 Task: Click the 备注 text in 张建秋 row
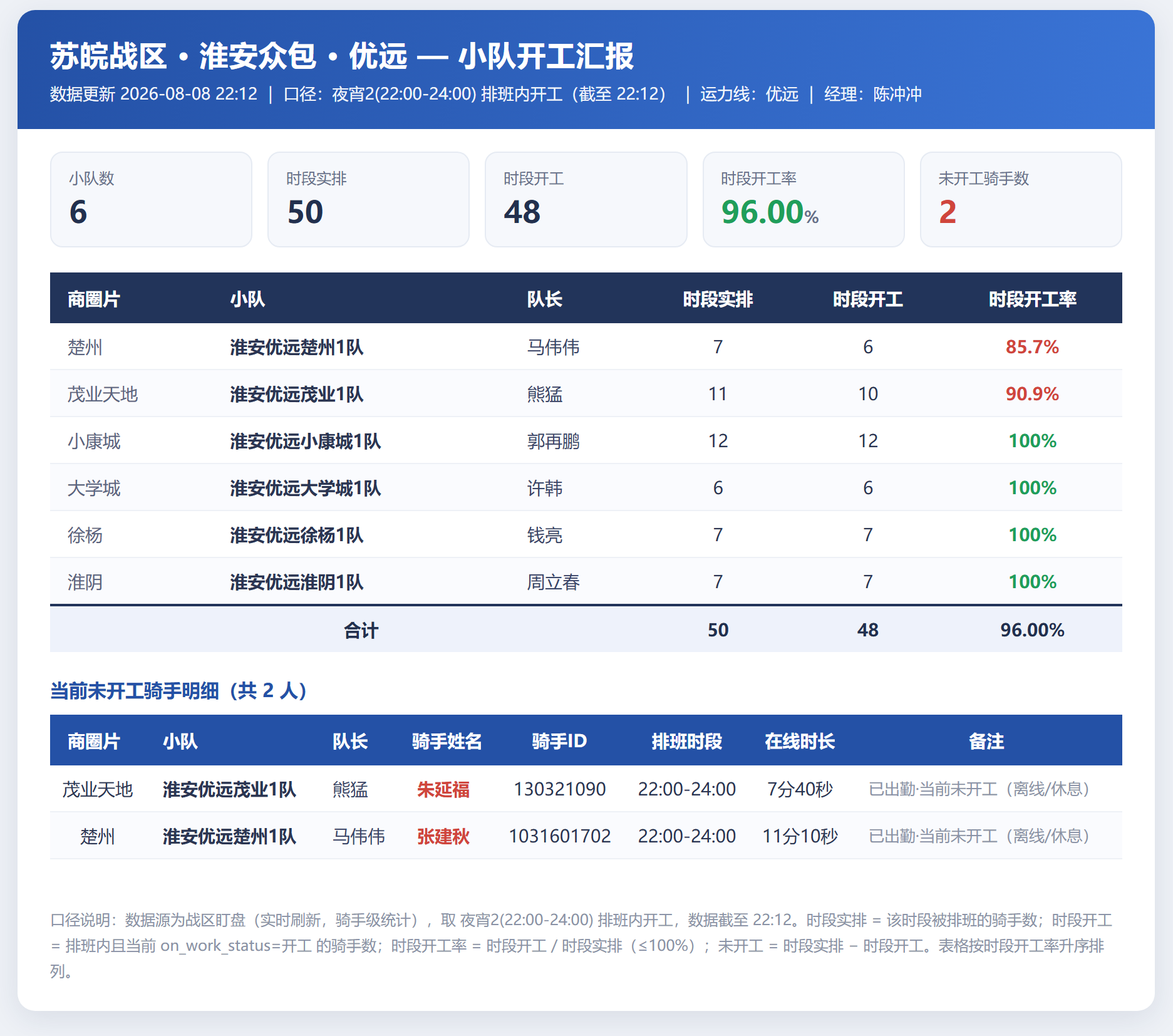tap(981, 836)
